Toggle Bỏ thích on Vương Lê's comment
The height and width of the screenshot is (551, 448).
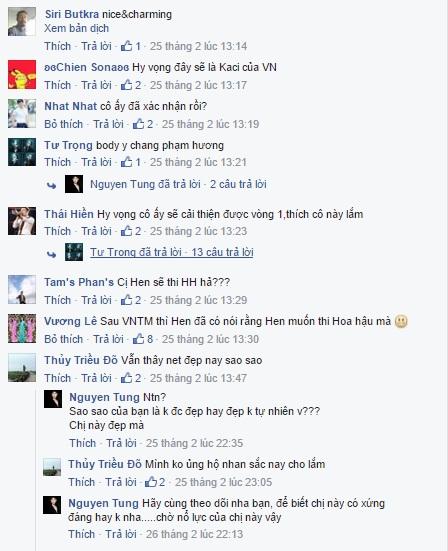(64, 339)
